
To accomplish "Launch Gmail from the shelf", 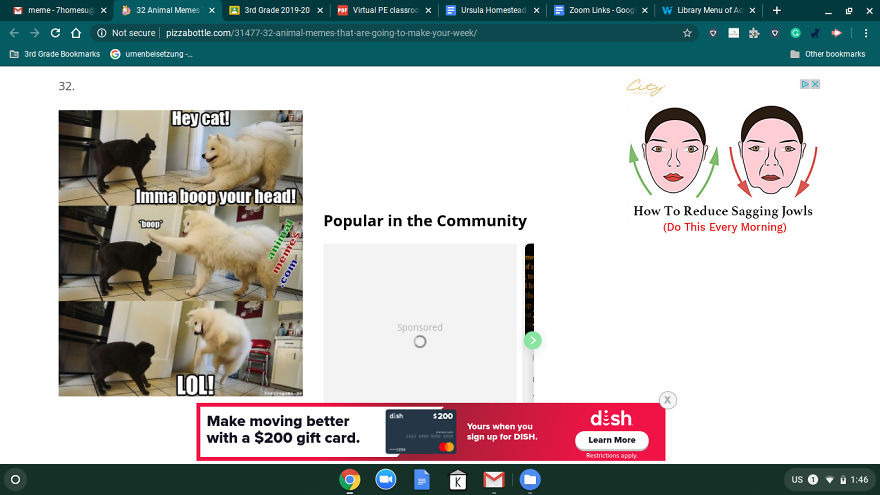I will [x=494, y=480].
